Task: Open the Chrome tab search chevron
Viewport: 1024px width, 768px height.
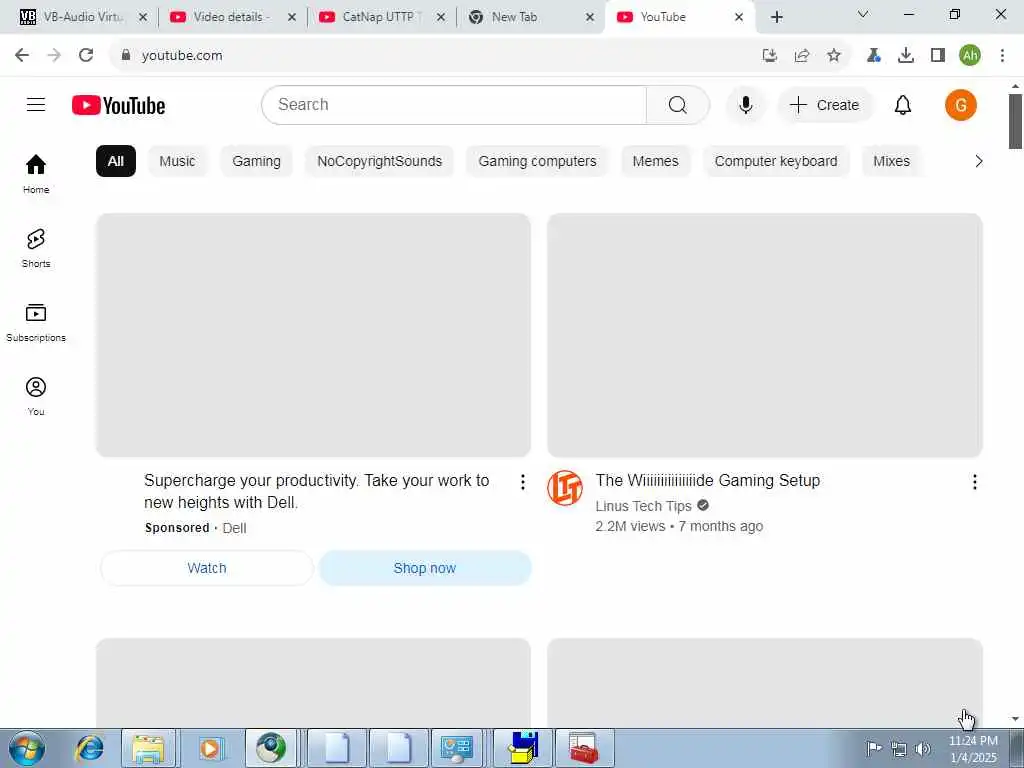Action: (863, 14)
